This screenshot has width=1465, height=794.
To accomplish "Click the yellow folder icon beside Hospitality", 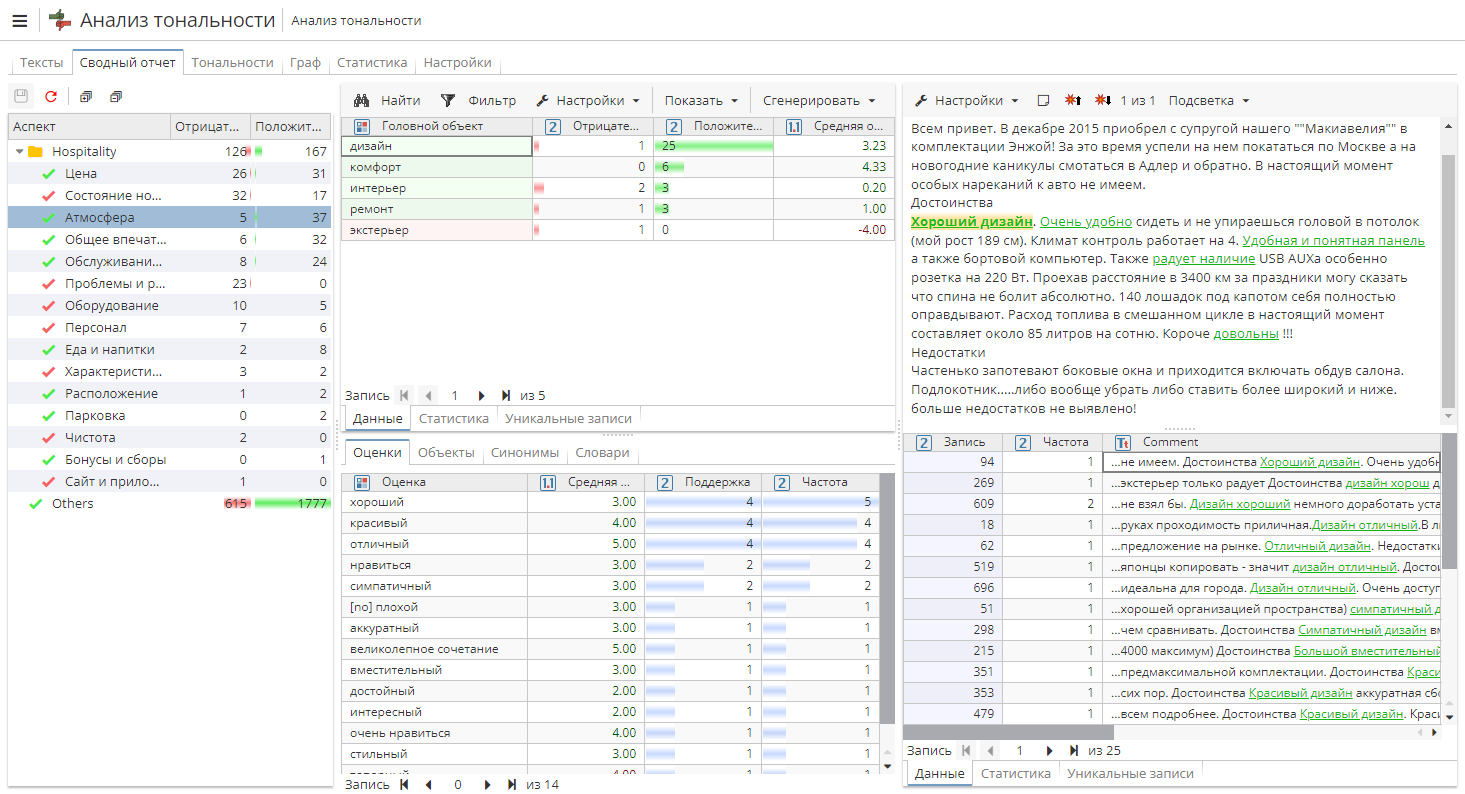I will [x=35, y=152].
